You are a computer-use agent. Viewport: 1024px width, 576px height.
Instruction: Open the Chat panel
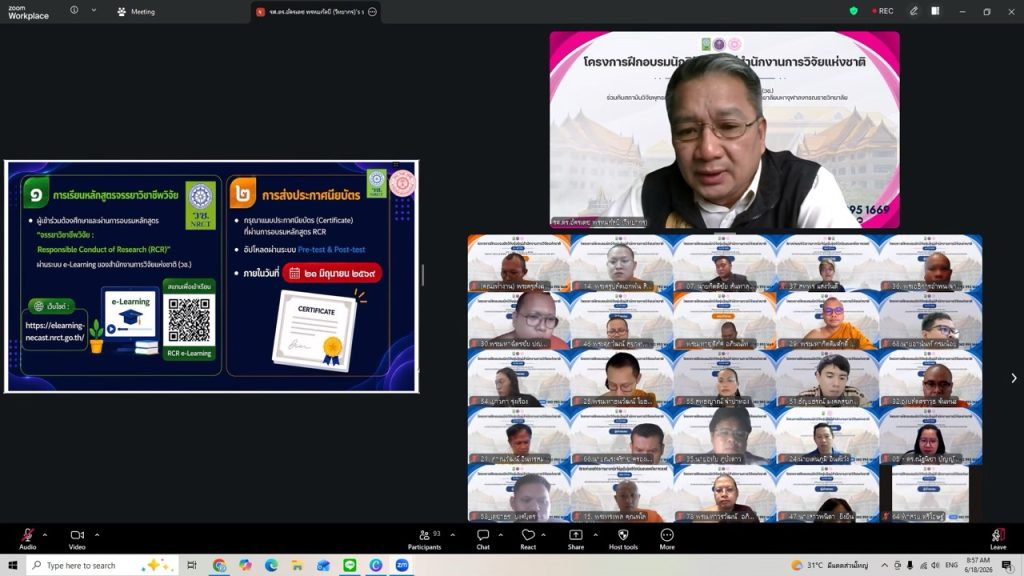(483, 539)
